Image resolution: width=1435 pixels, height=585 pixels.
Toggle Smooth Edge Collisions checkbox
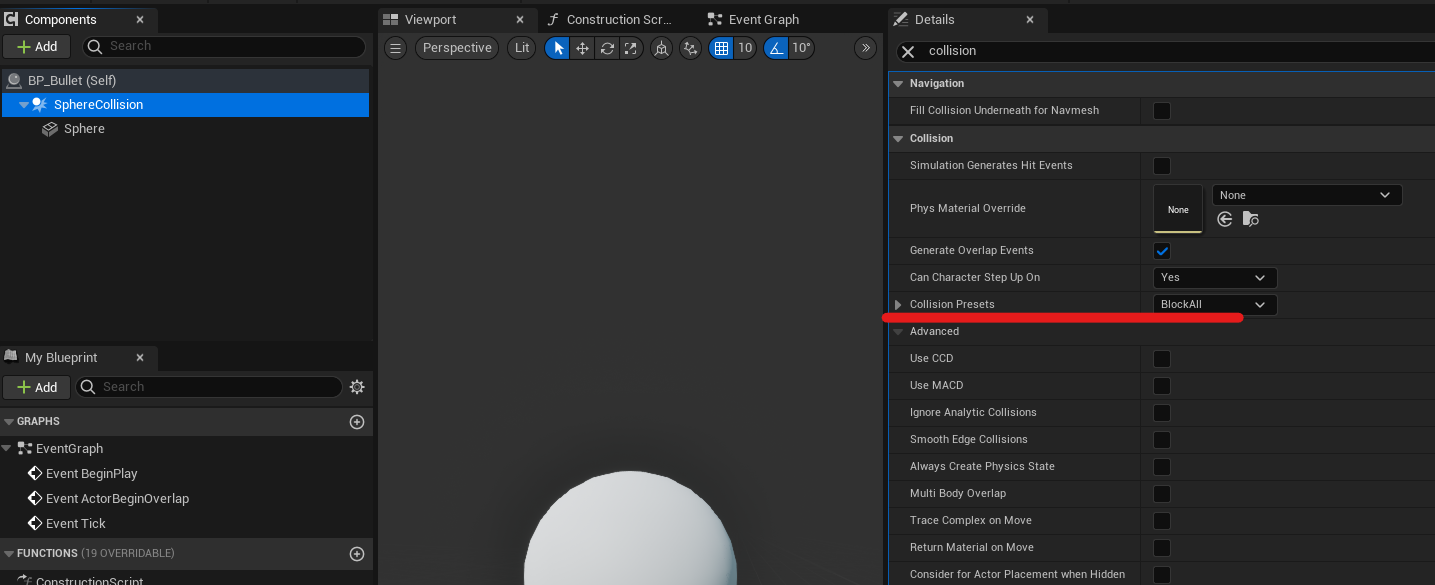[x=1162, y=440]
